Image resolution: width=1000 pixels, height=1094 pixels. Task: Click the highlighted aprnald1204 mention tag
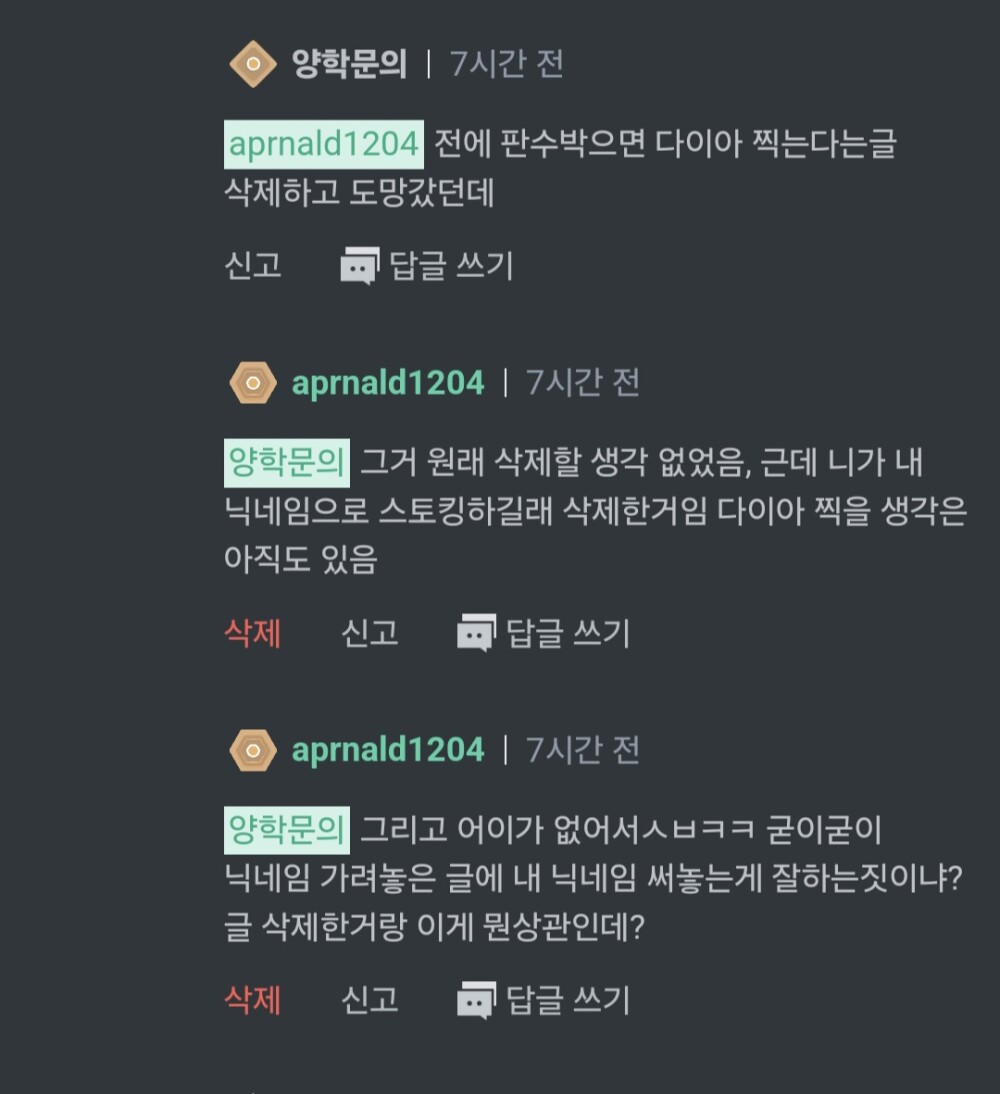pos(324,145)
